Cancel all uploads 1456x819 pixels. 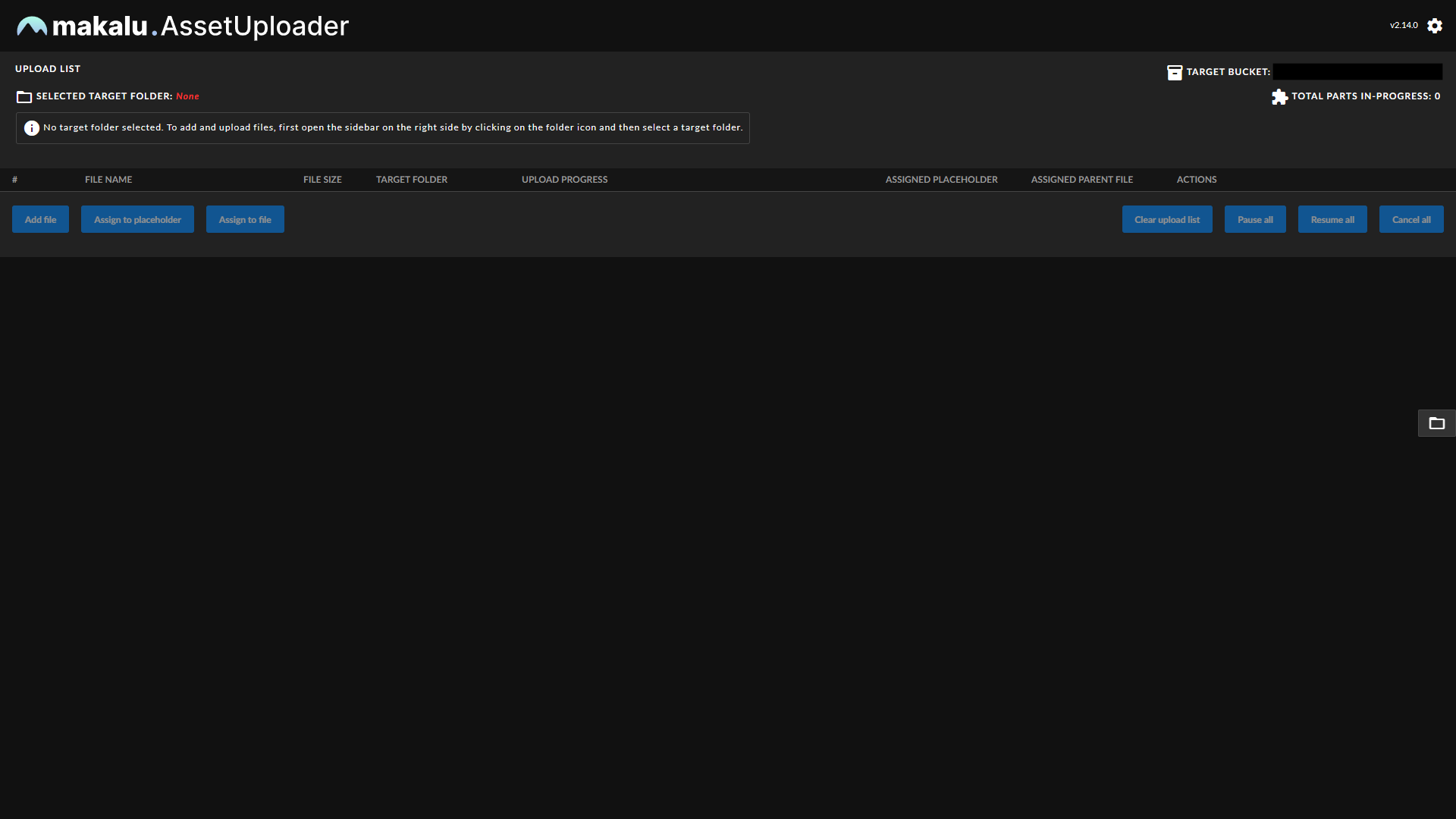(1411, 219)
